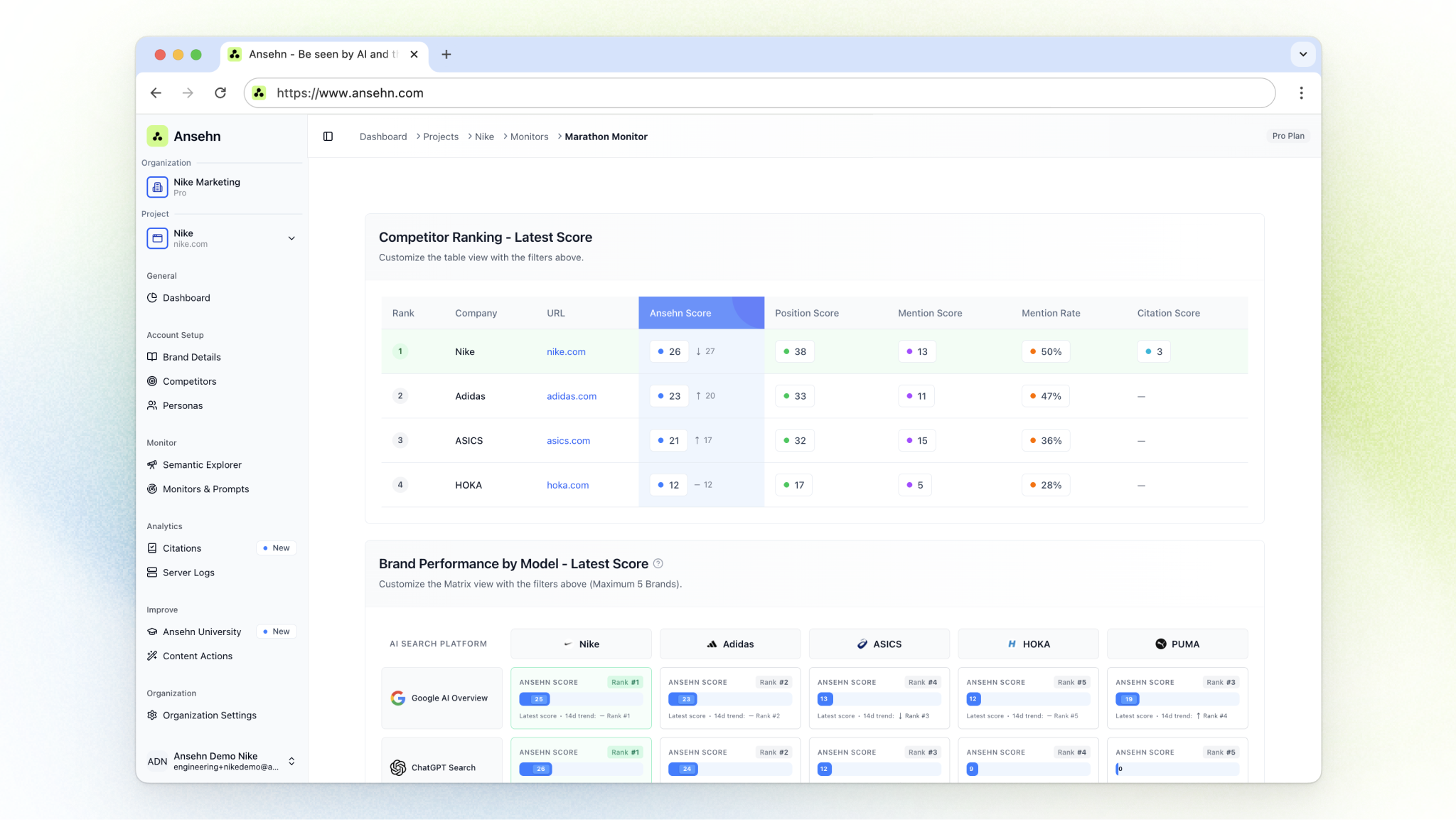The height and width of the screenshot is (820, 1456).
Task: Open the browser tab list chevron
Action: [x=1302, y=54]
